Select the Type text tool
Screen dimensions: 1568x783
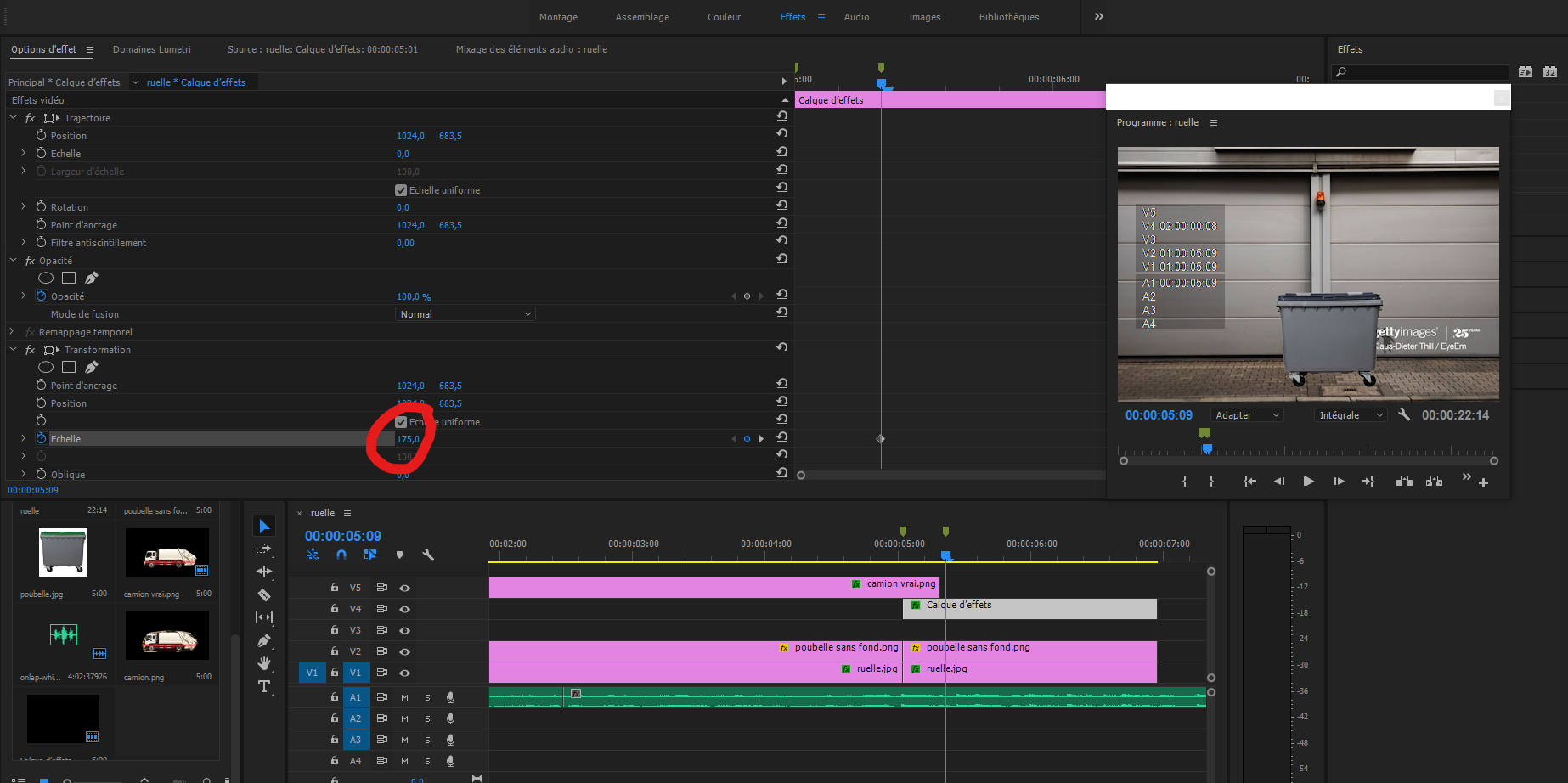click(264, 686)
